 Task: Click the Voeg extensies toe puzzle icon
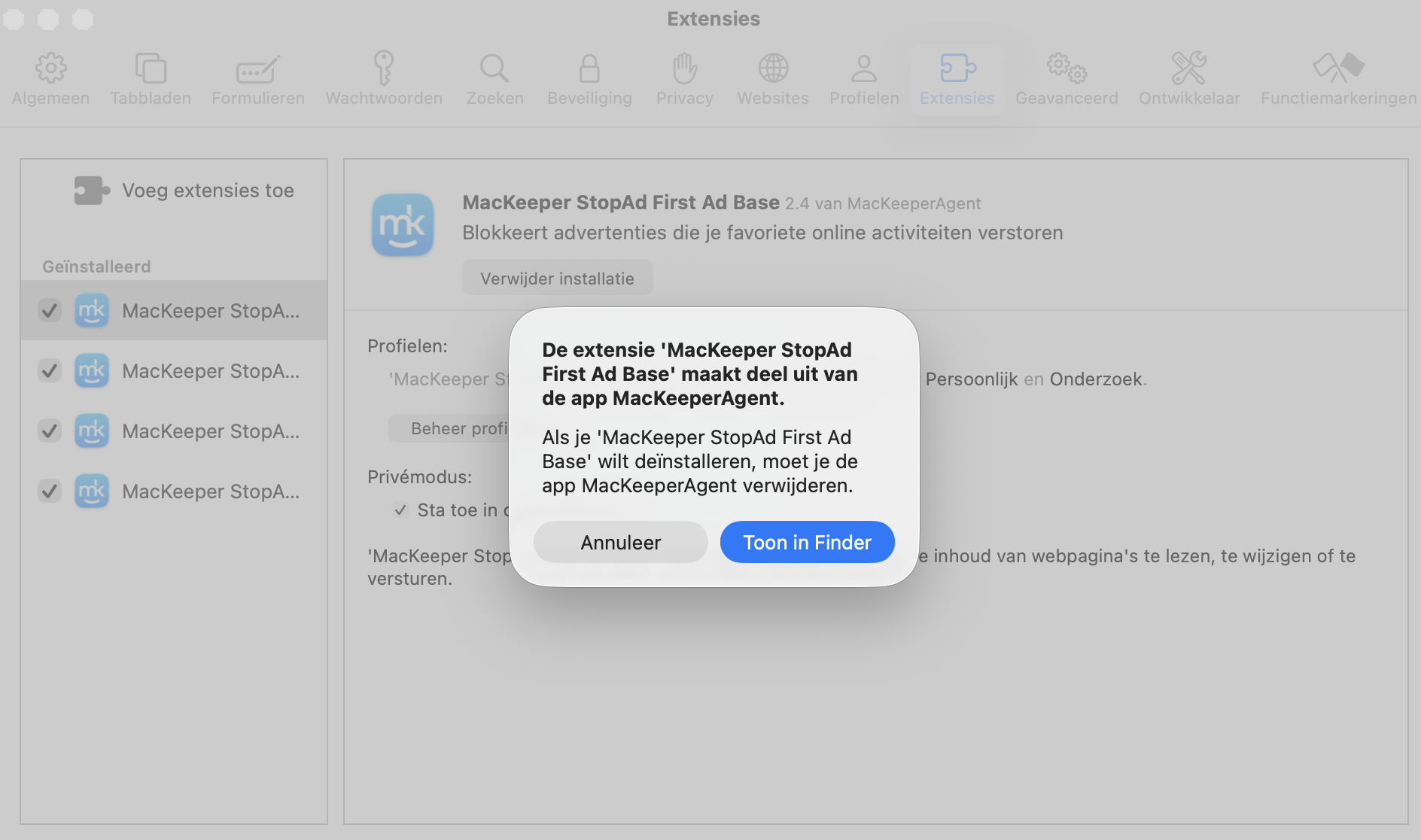coord(91,190)
